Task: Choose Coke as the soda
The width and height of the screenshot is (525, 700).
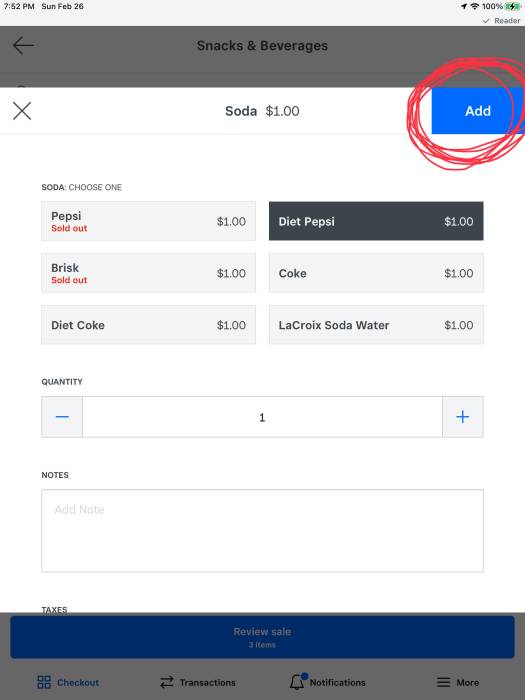Action: [x=376, y=273]
